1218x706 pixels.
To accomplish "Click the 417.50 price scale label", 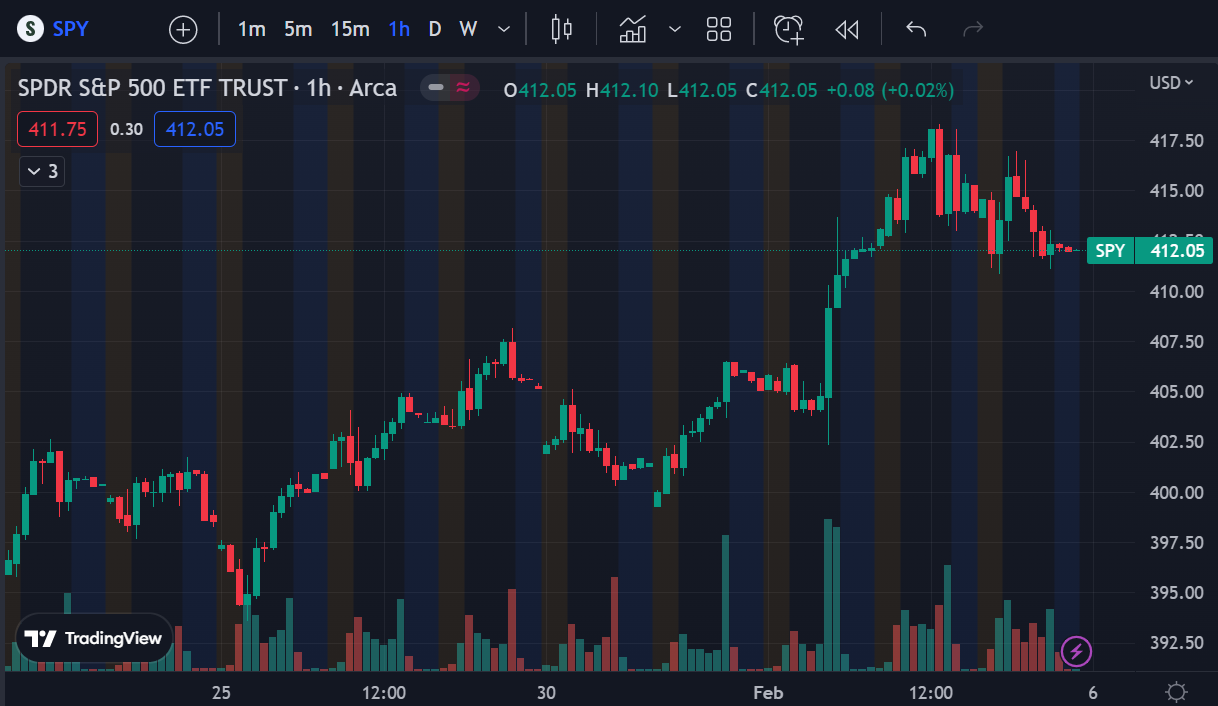I will tap(1177, 141).
